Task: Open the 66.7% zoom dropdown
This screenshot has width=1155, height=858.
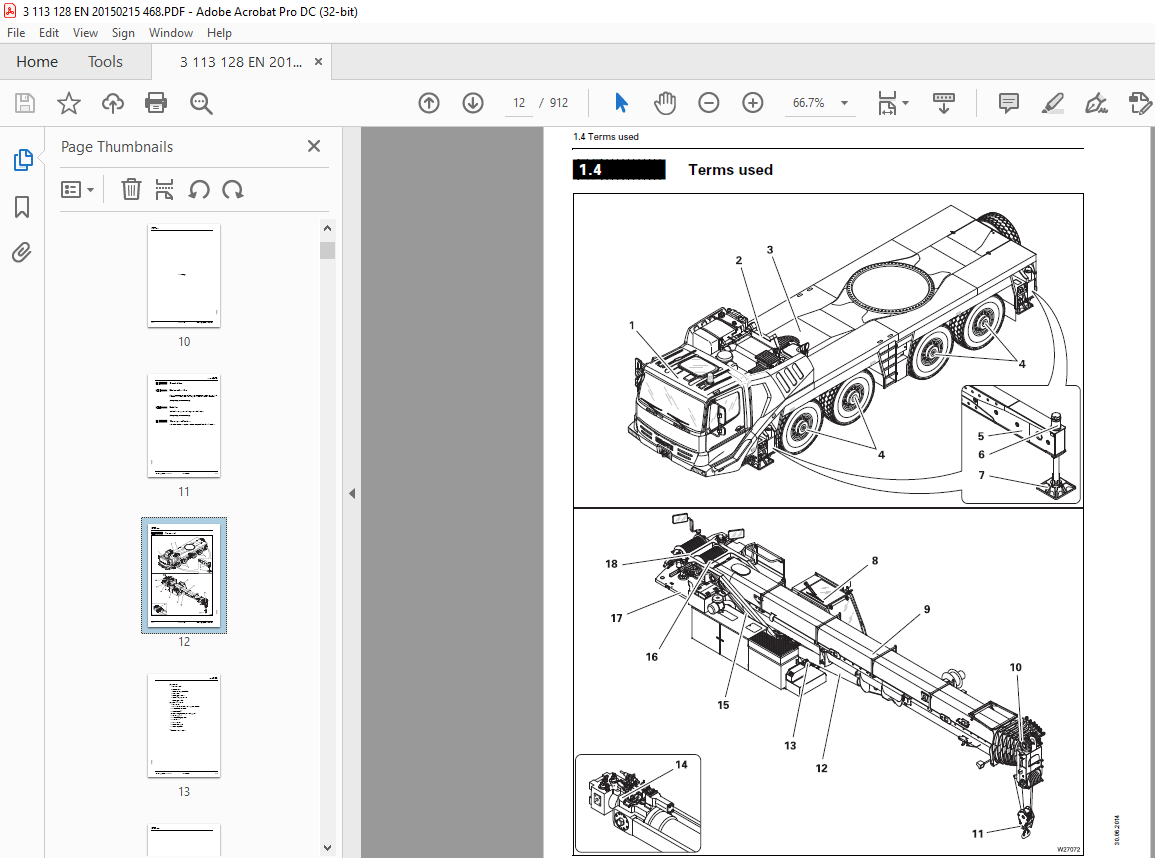Action: click(844, 103)
